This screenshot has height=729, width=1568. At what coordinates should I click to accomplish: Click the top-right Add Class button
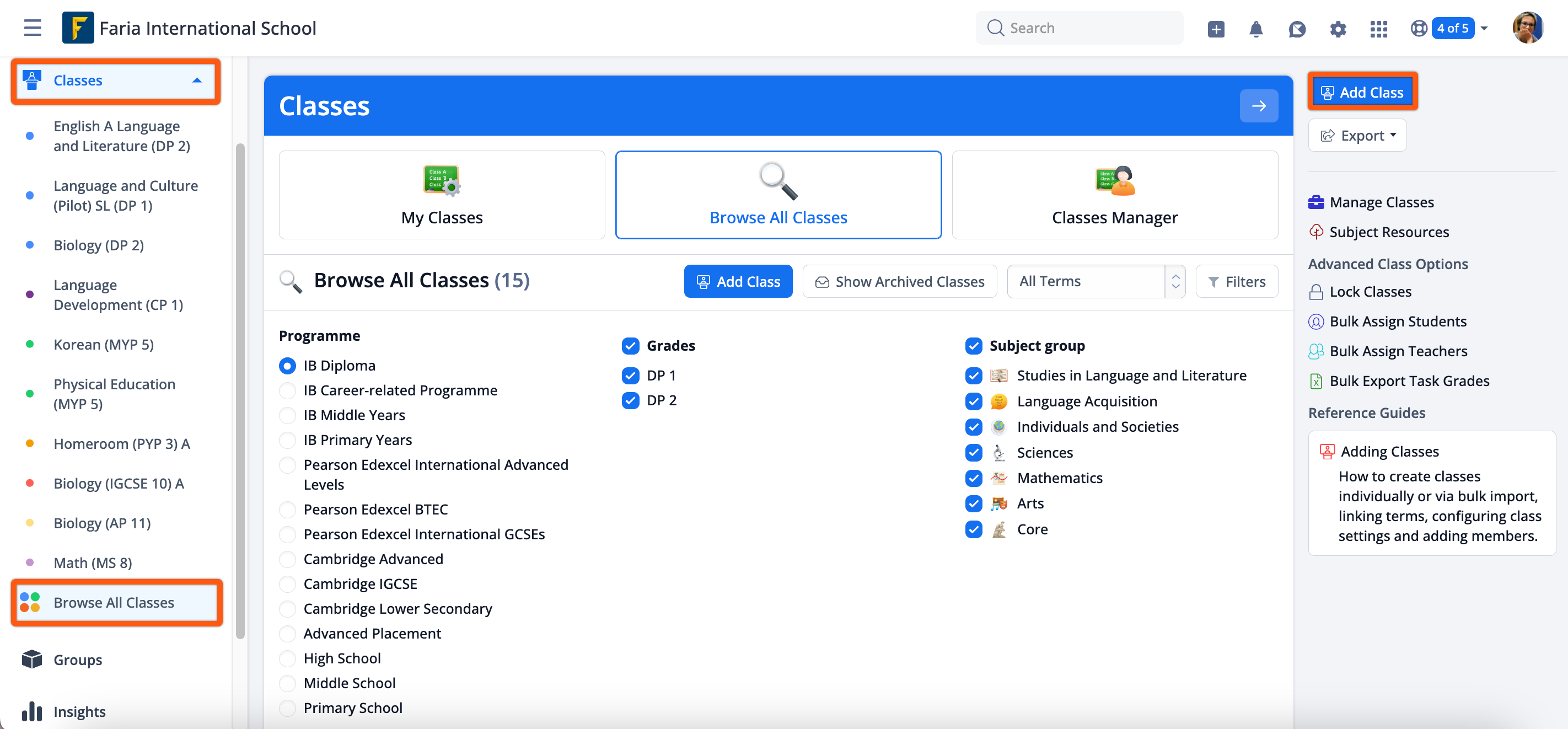(x=1362, y=92)
